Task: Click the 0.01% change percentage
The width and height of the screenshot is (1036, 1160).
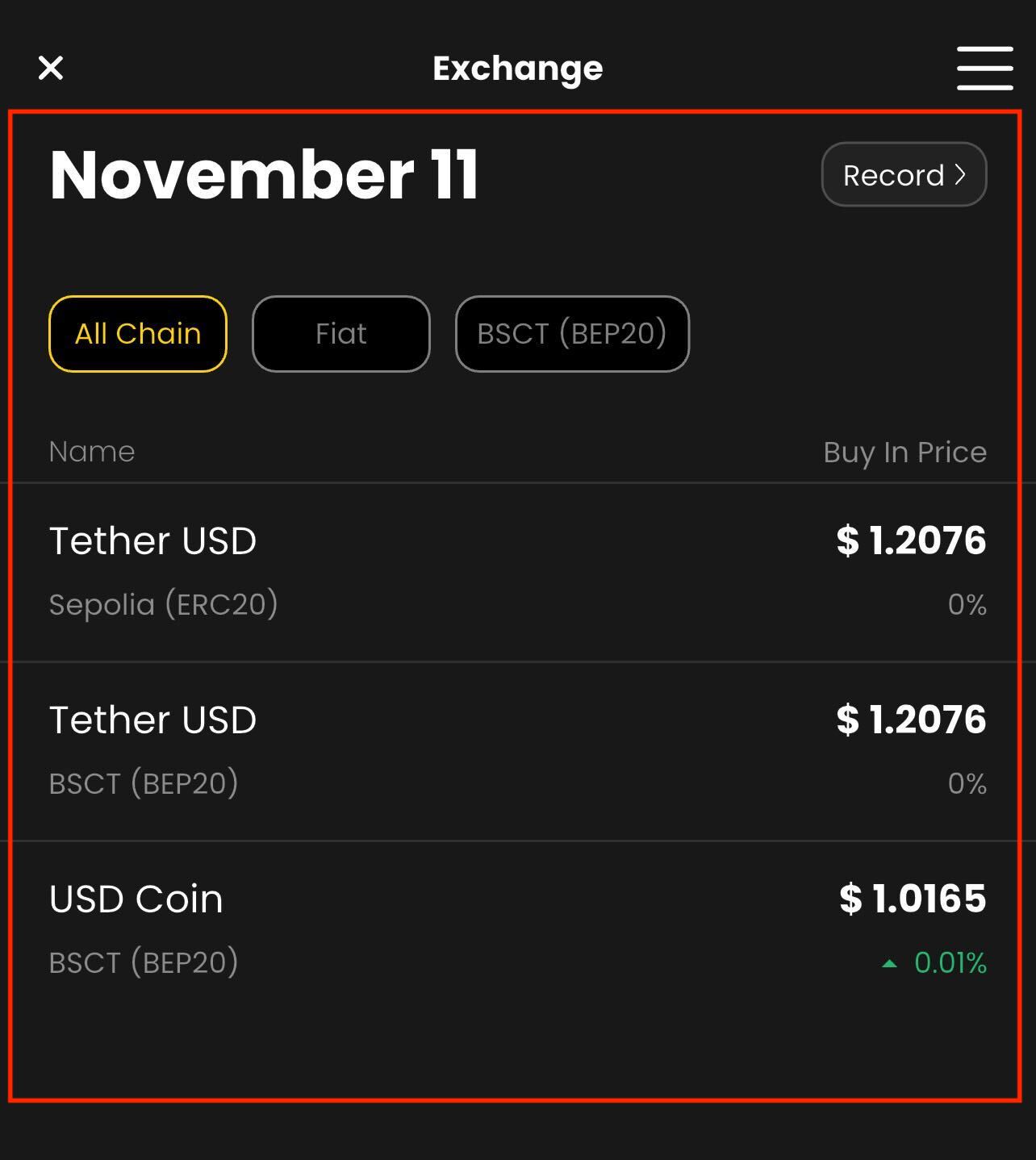Action: (950, 963)
